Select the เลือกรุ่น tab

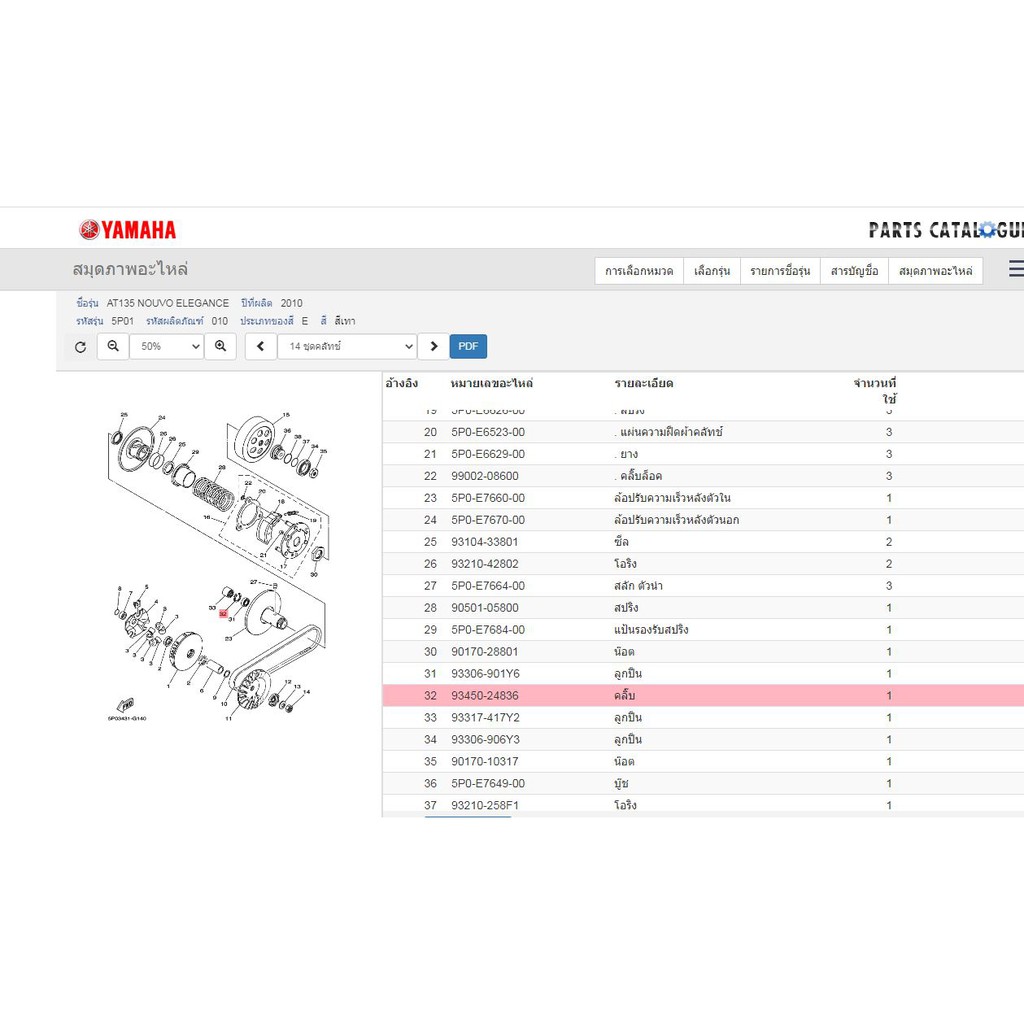[x=712, y=271]
